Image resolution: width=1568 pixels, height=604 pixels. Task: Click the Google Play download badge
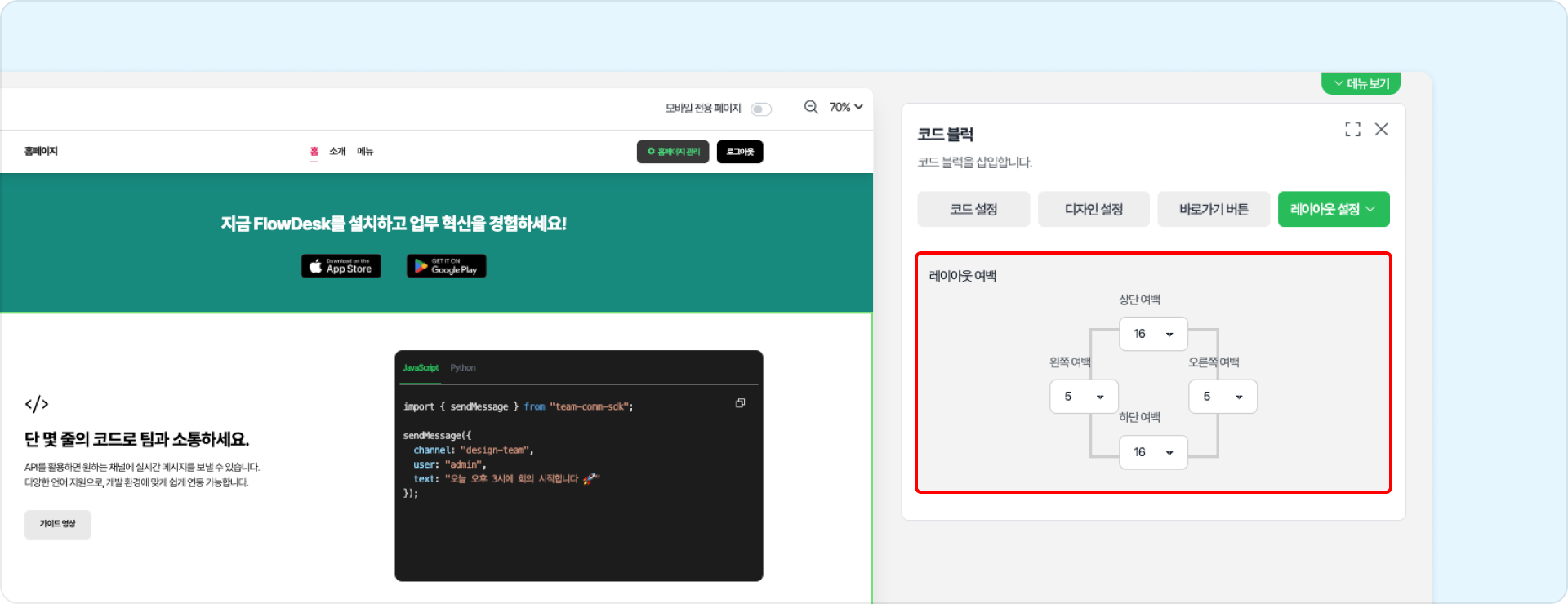(x=447, y=266)
